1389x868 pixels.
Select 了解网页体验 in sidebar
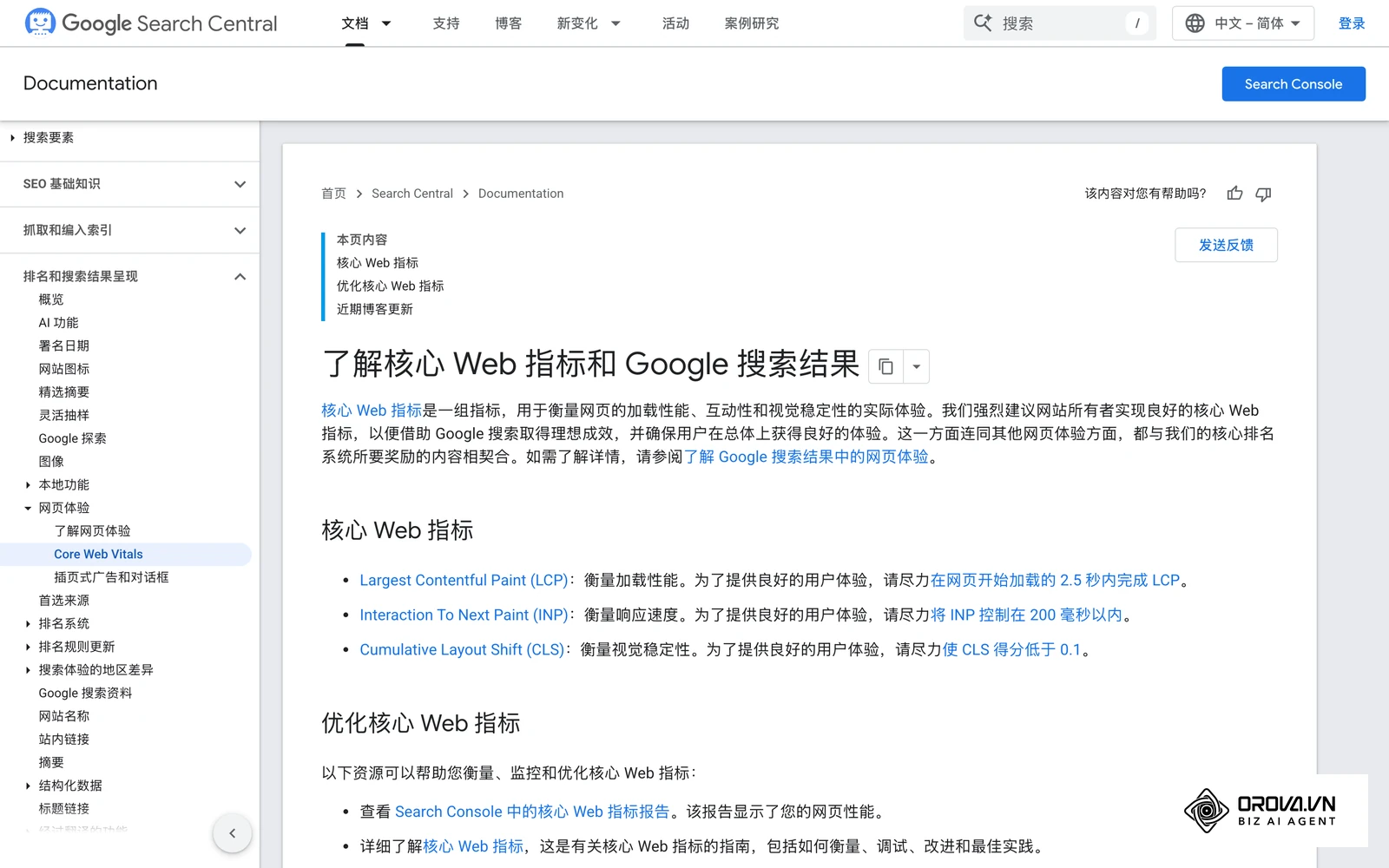(92, 531)
